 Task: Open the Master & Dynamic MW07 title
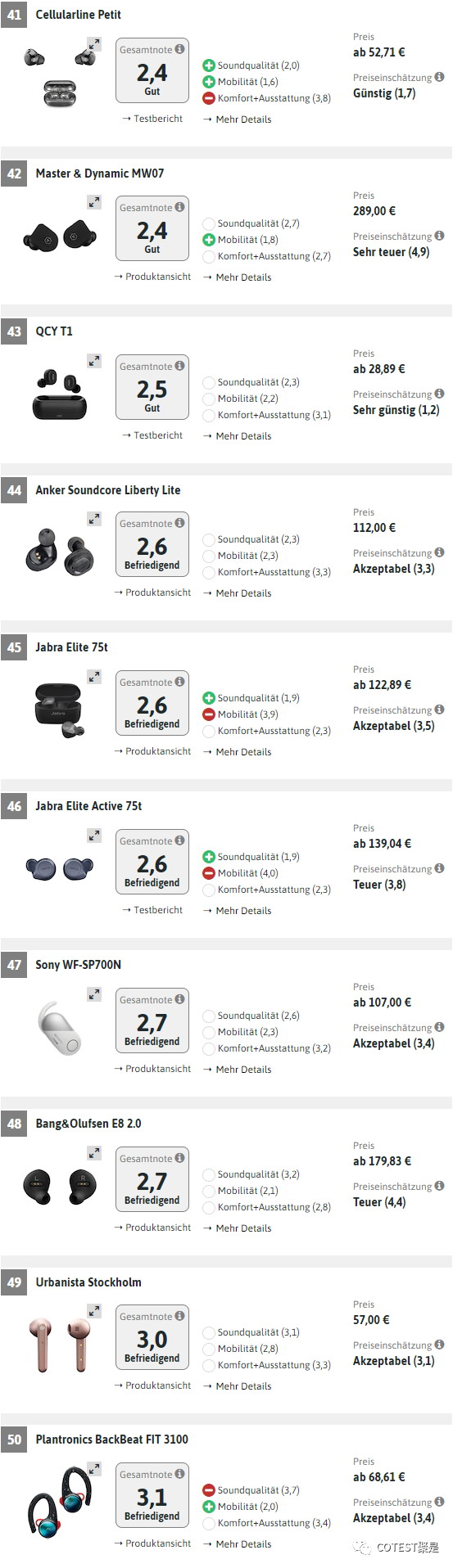tap(100, 173)
